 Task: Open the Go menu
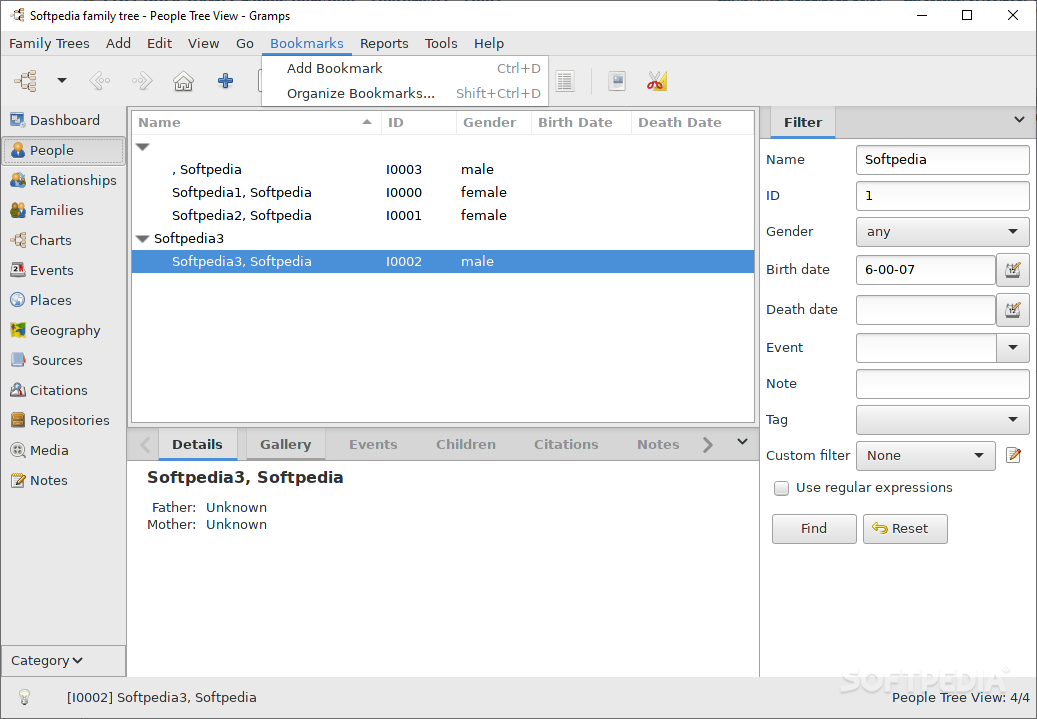[x=245, y=44]
